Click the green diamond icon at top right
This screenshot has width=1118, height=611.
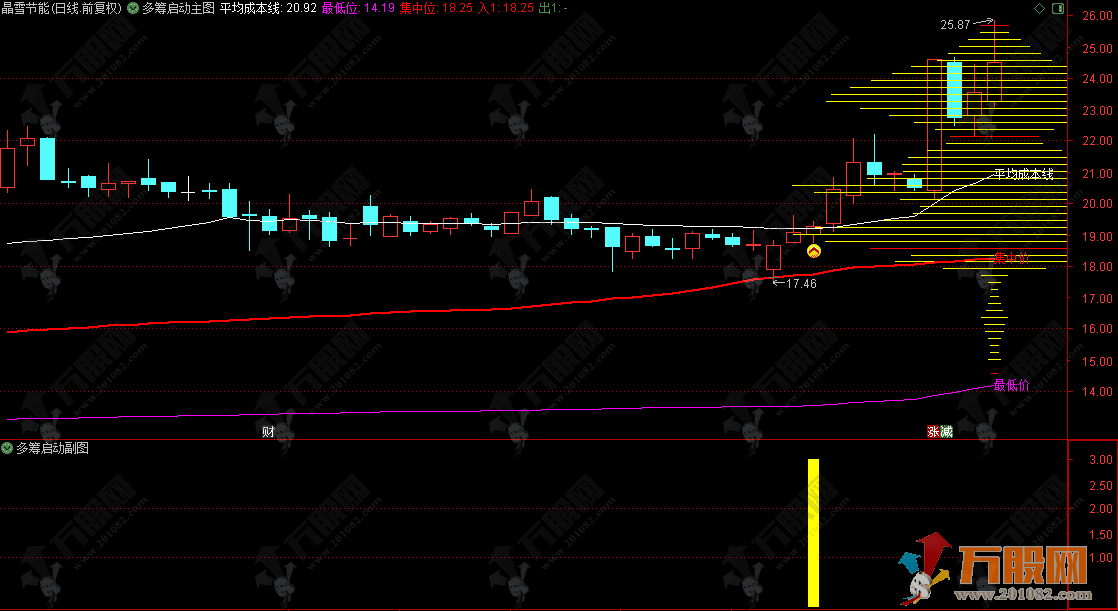(x=1040, y=9)
